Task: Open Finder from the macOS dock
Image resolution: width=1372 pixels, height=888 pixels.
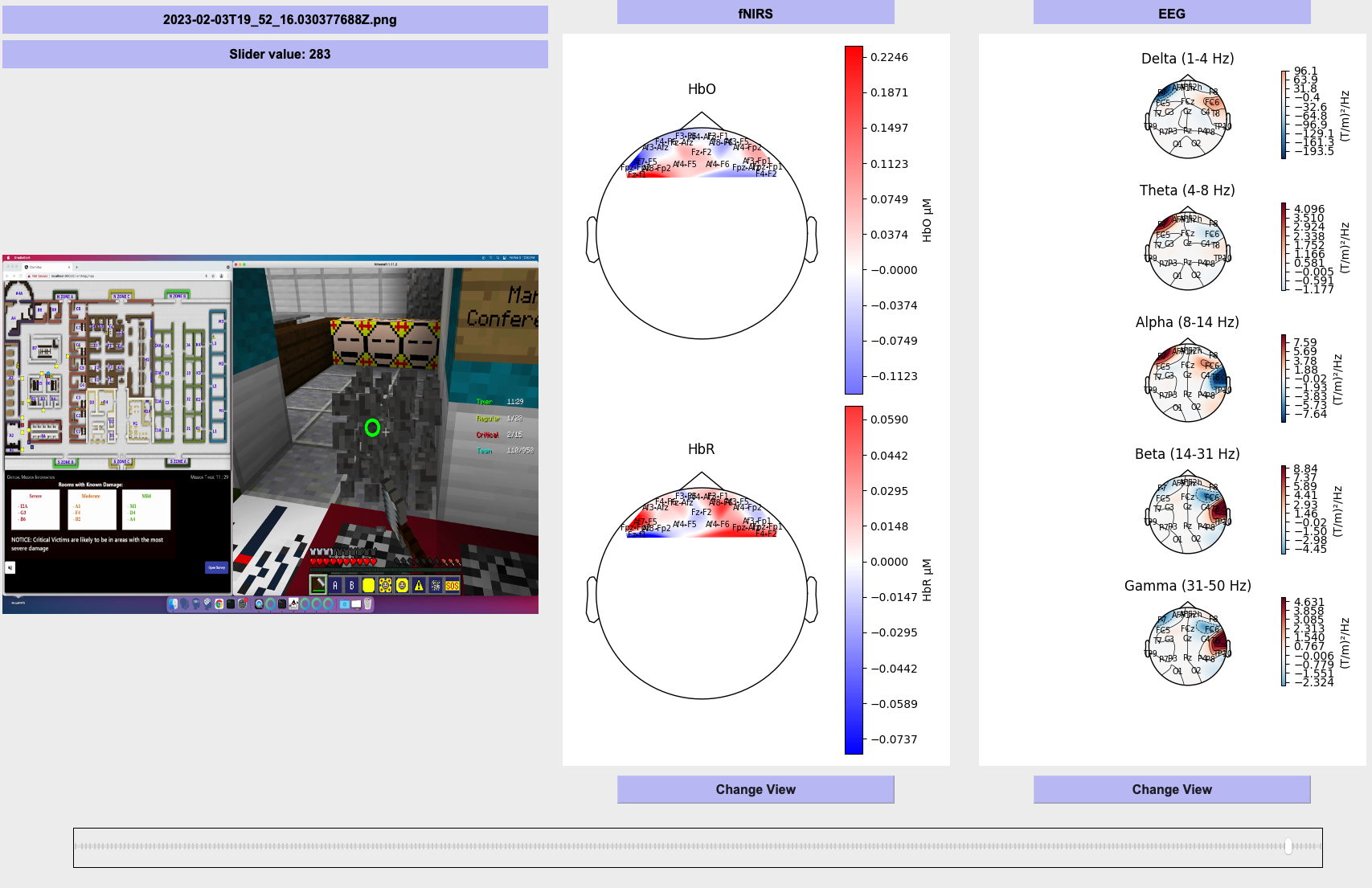Action: tap(173, 604)
